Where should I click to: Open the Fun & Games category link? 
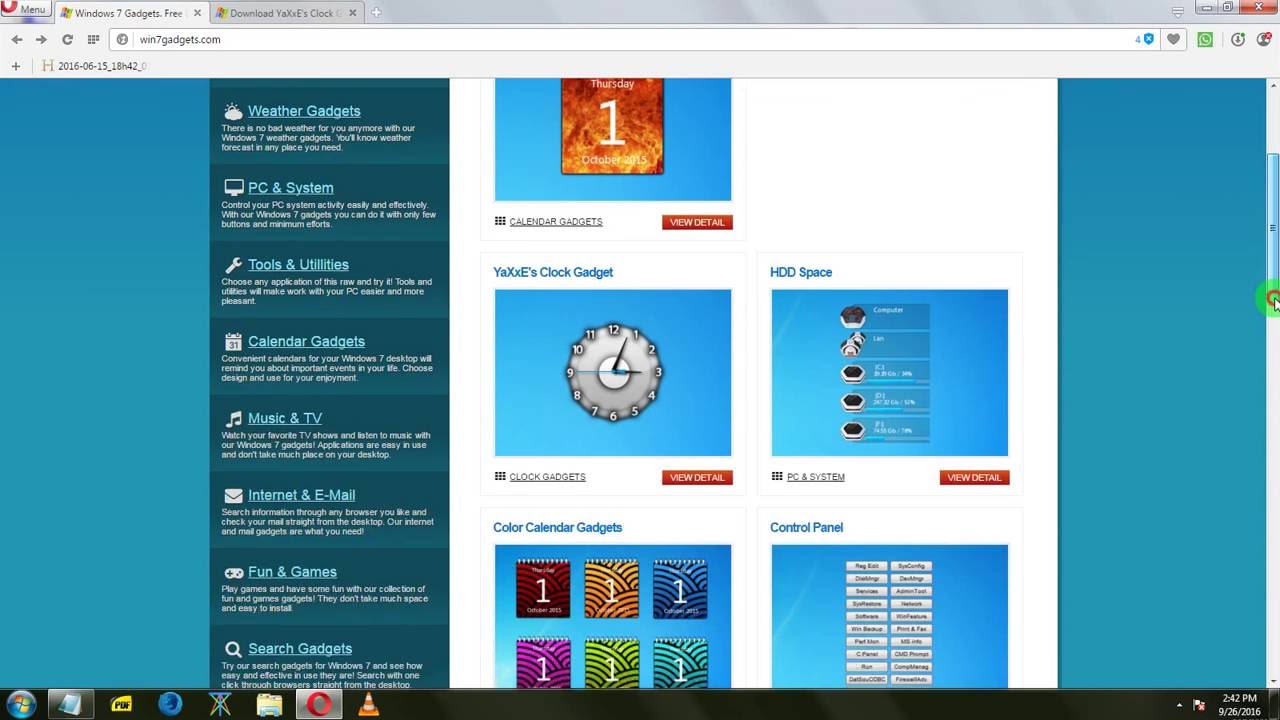(292, 572)
